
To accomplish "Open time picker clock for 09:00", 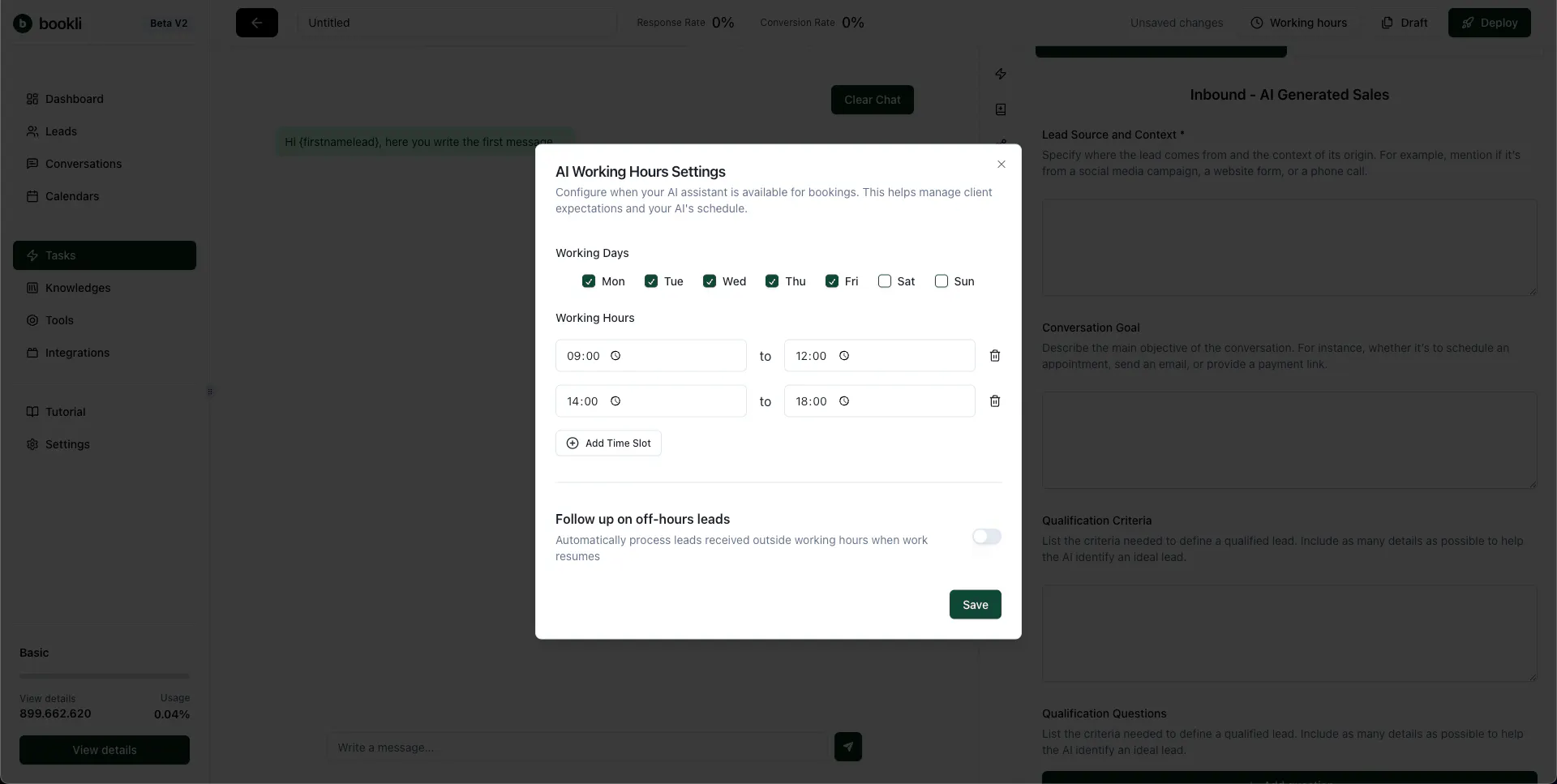I will (616, 356).
